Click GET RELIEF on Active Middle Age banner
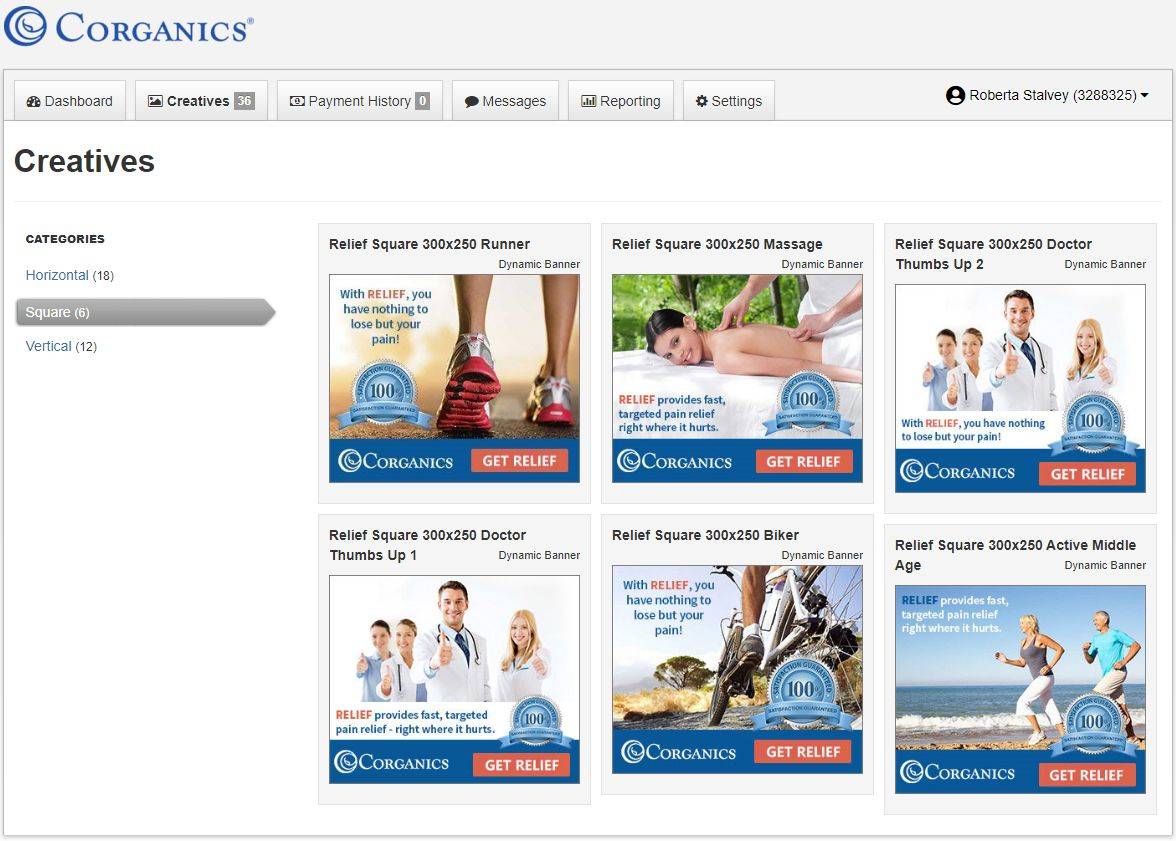 coord(1086,775)
